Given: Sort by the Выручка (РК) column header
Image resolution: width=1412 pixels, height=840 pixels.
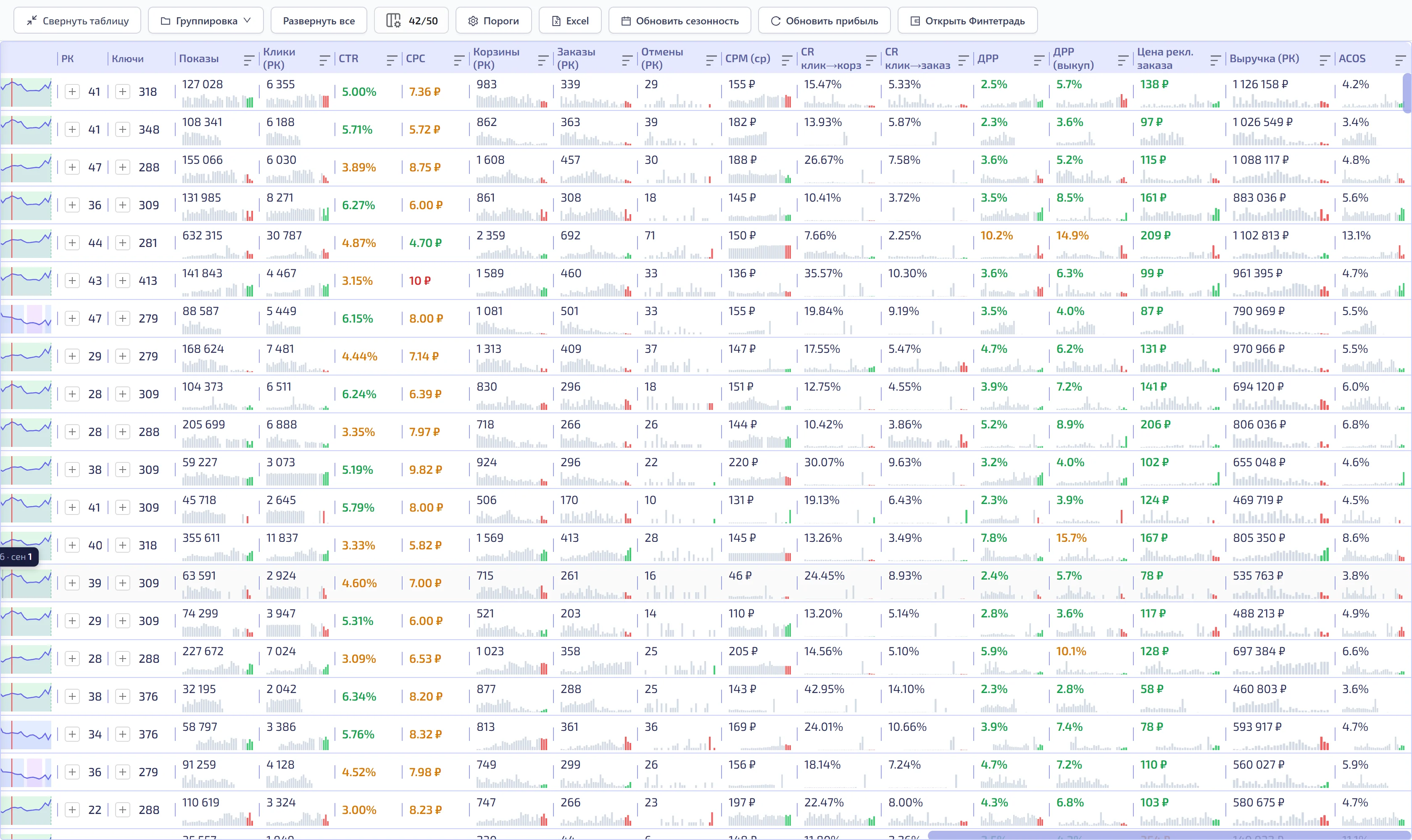Looking at the screenshot, I should tap(1264, 59).
